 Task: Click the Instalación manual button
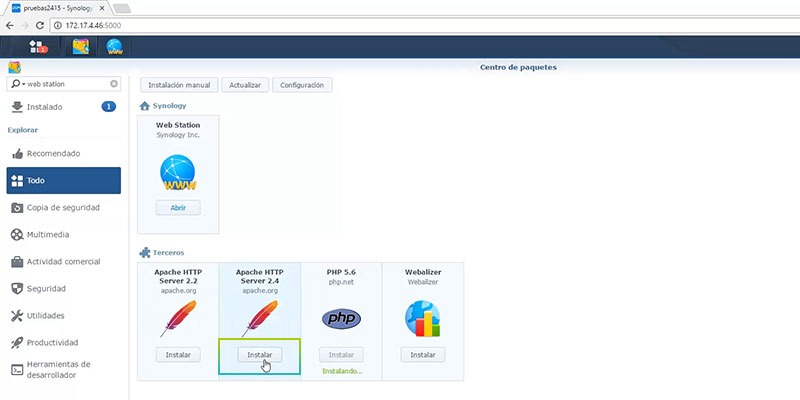[179, 85]
